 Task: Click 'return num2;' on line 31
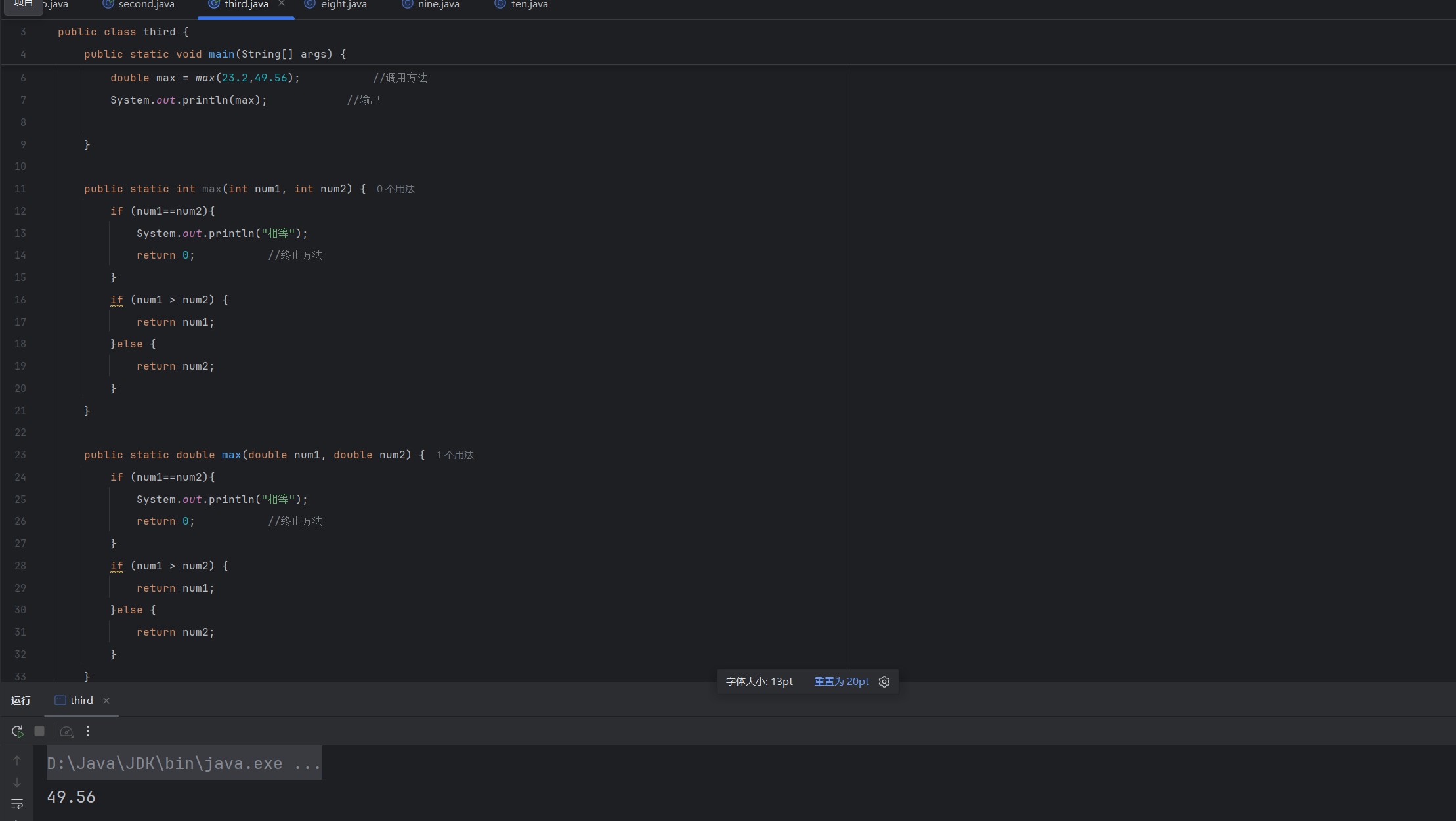175,632
